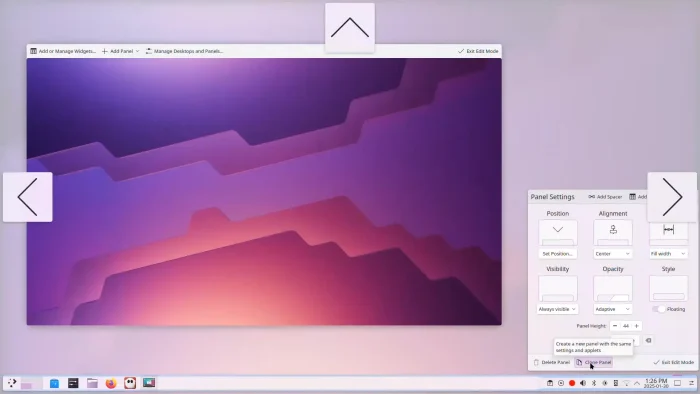The height and width of the screenshot is (394, 700).
Task: Open the Center alignment dropdown
Action: click(x=613, y=253)
